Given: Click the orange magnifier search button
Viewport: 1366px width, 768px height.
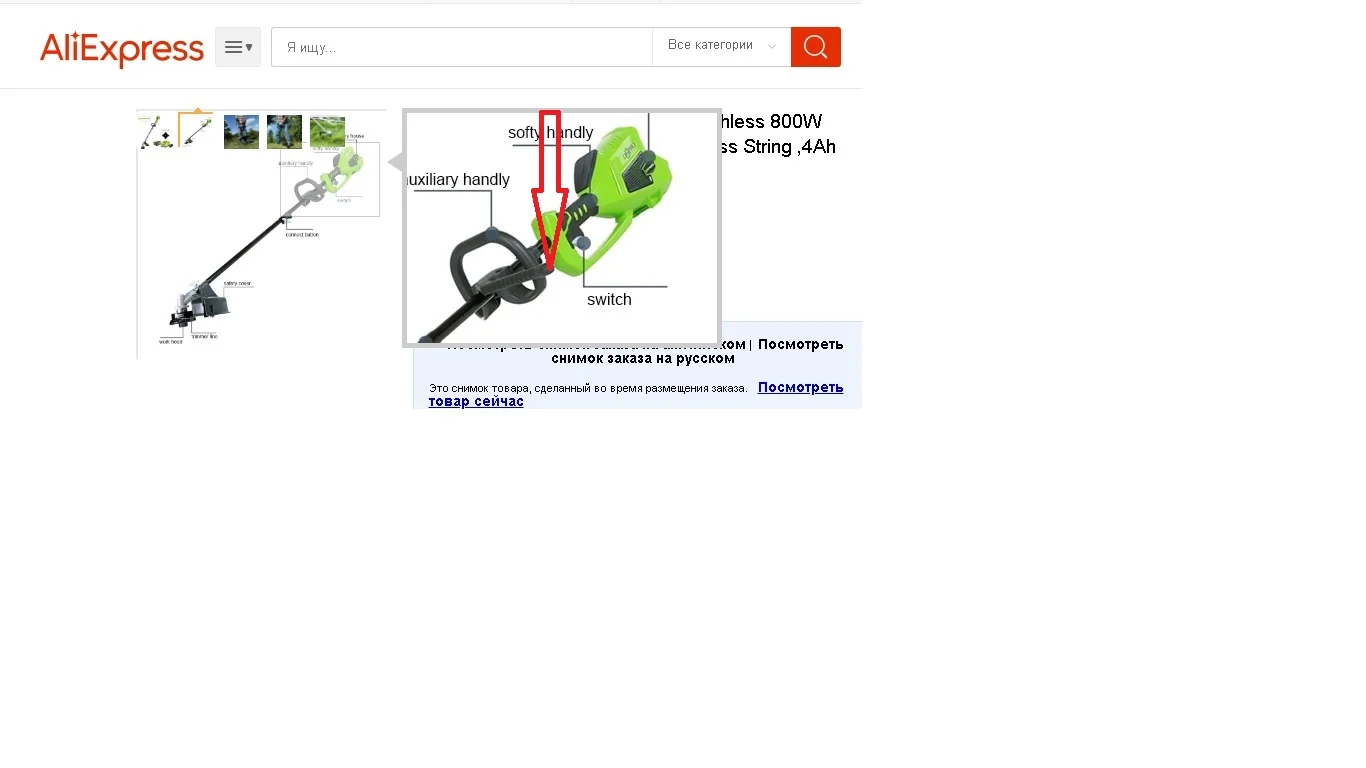Looking at the screenshot, I should click(815, 47).
